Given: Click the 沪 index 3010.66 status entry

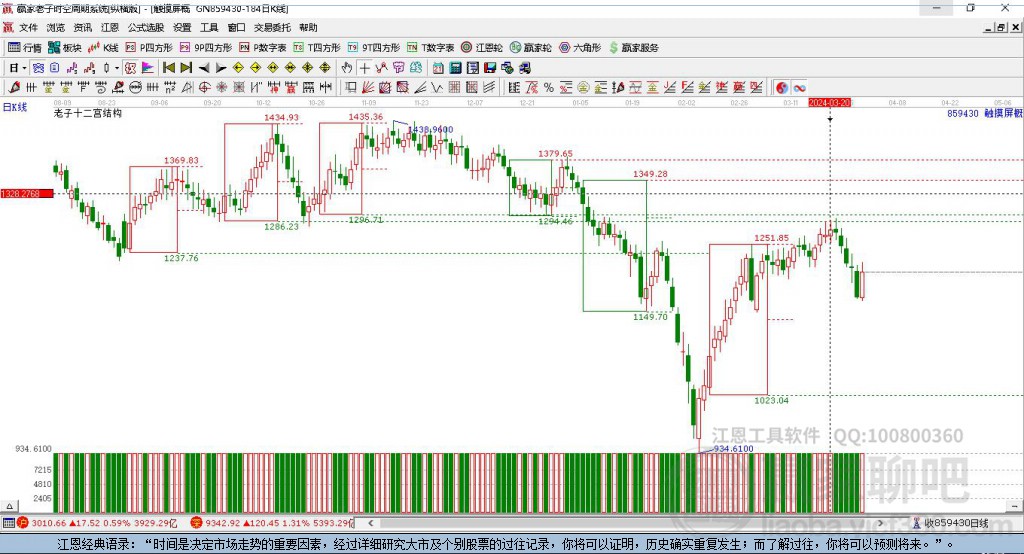Looking at the screenshot, I should coord(97,523).
